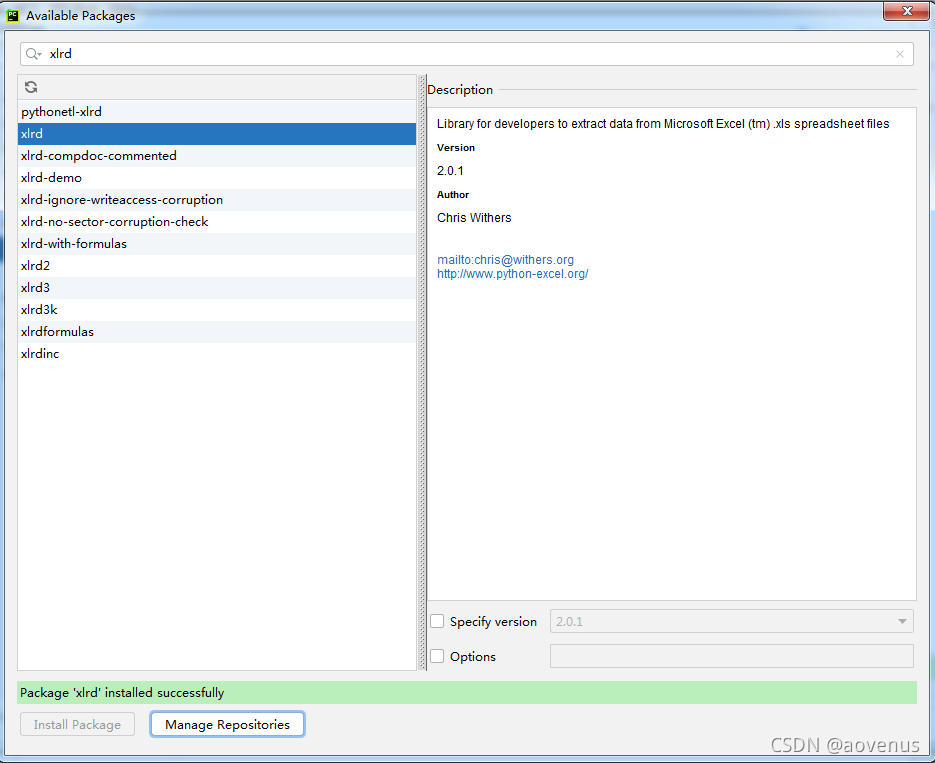Select the xlrd3k package entry
The height and width of the screenshot is (763, 935).
39,310
